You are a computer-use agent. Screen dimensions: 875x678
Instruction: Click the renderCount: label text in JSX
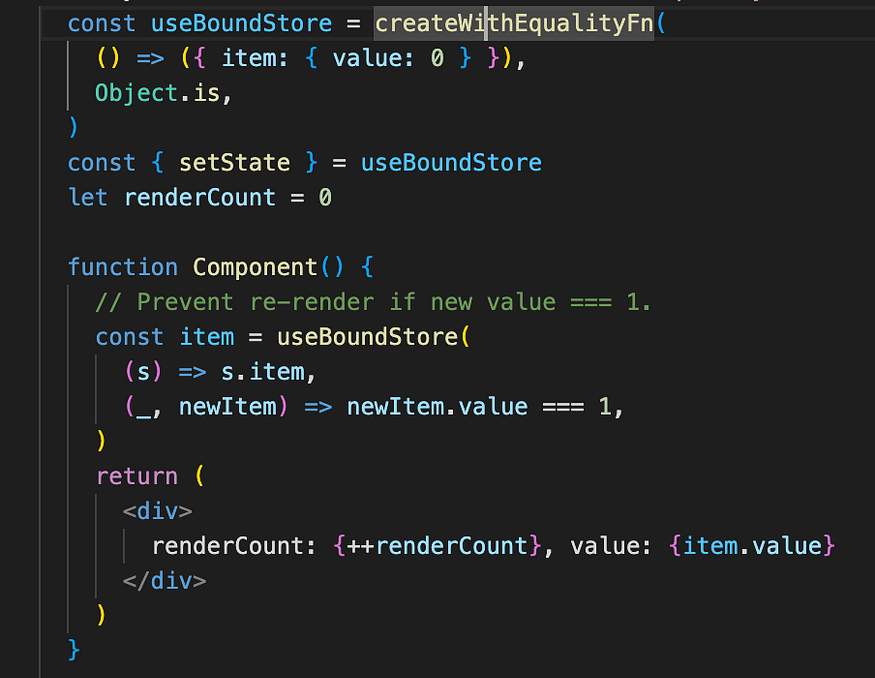(234, 546)
